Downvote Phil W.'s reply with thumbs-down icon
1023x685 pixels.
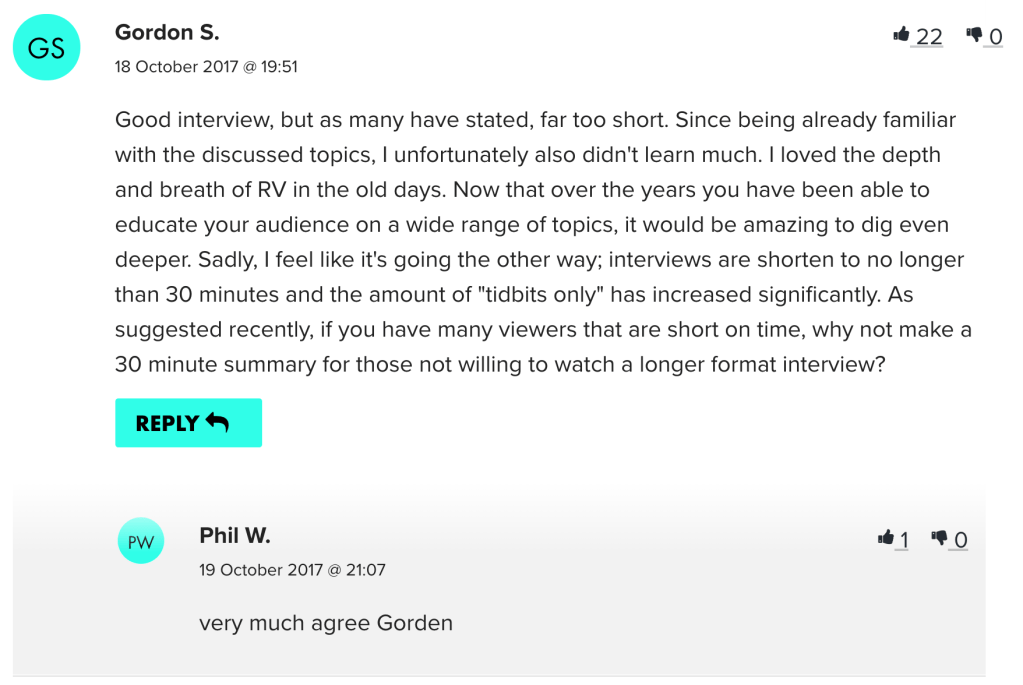click(x=939, y=538)
